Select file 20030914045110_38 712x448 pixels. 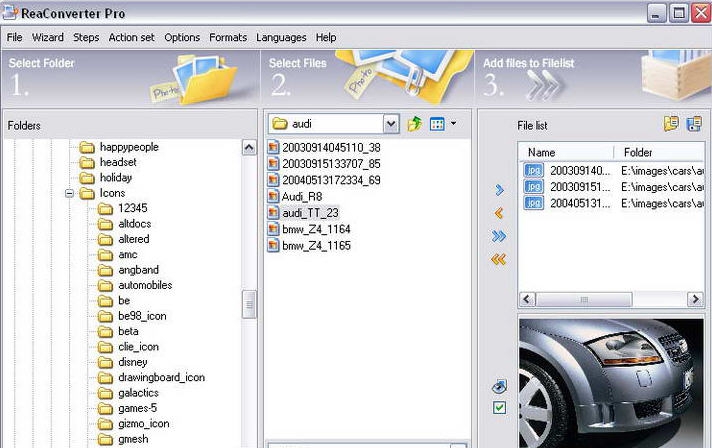pyautogui.click(x=331, y=148)
